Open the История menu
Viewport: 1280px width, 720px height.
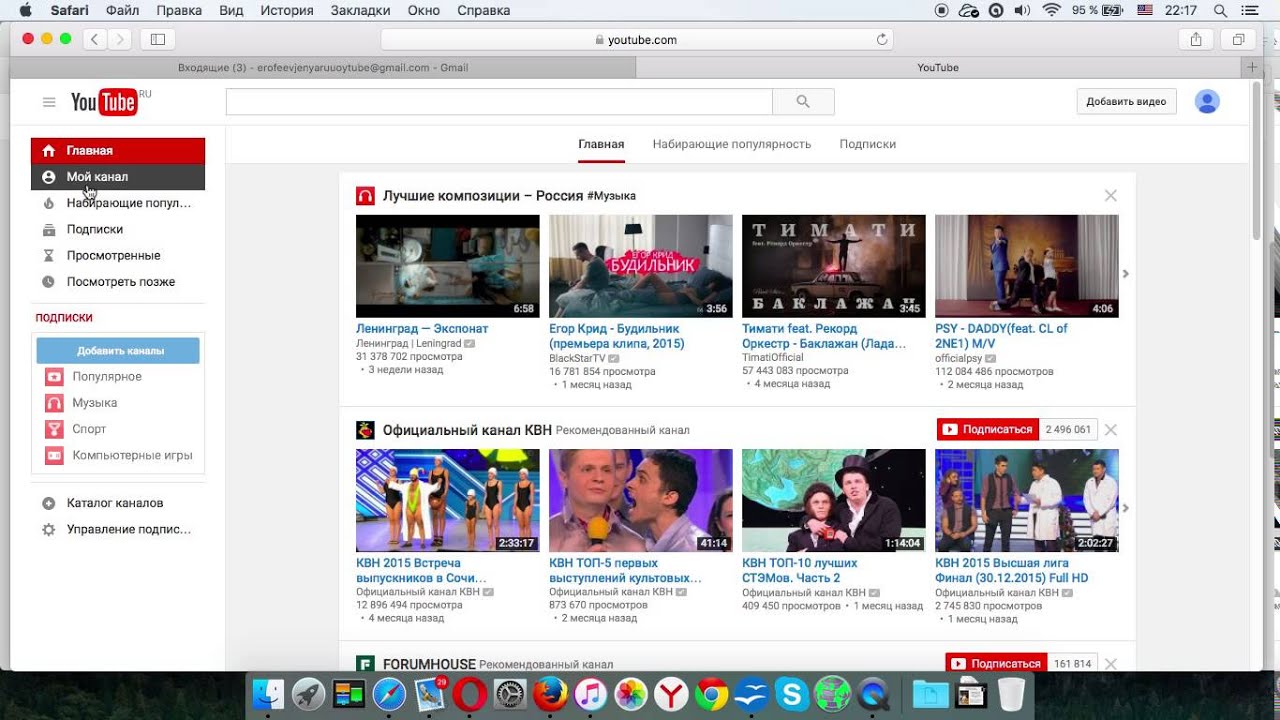[x=286, y=10]
